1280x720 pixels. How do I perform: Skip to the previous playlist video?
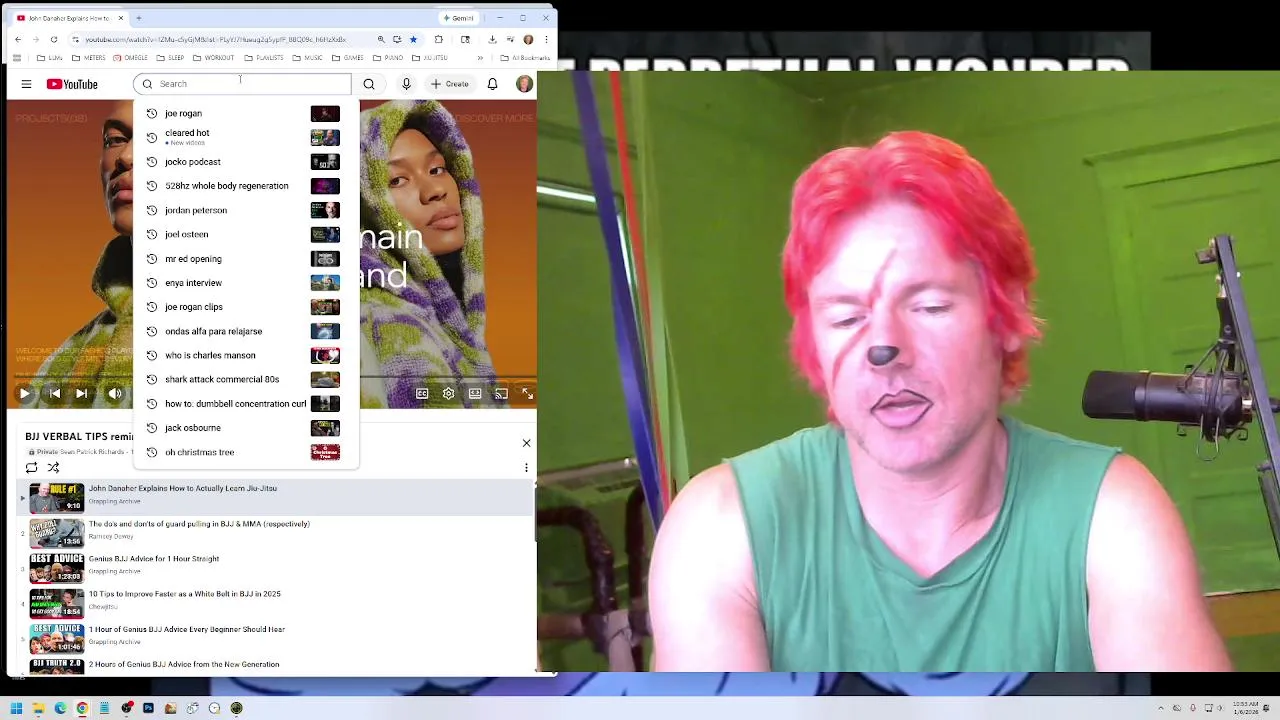tap(55, 394)
